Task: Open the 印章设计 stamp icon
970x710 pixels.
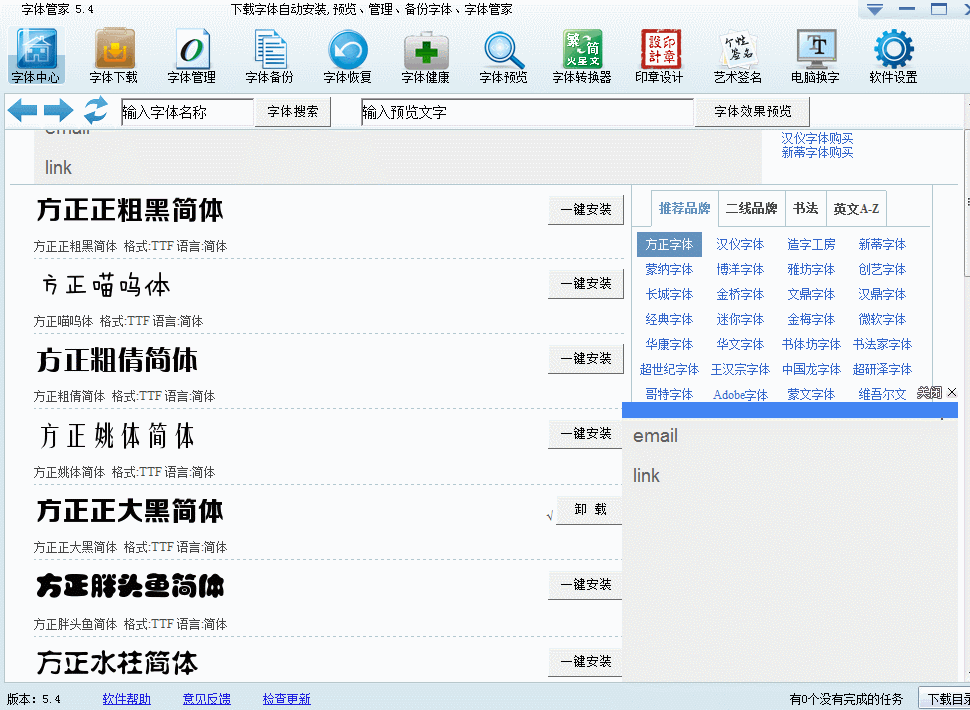Action: 659,55
